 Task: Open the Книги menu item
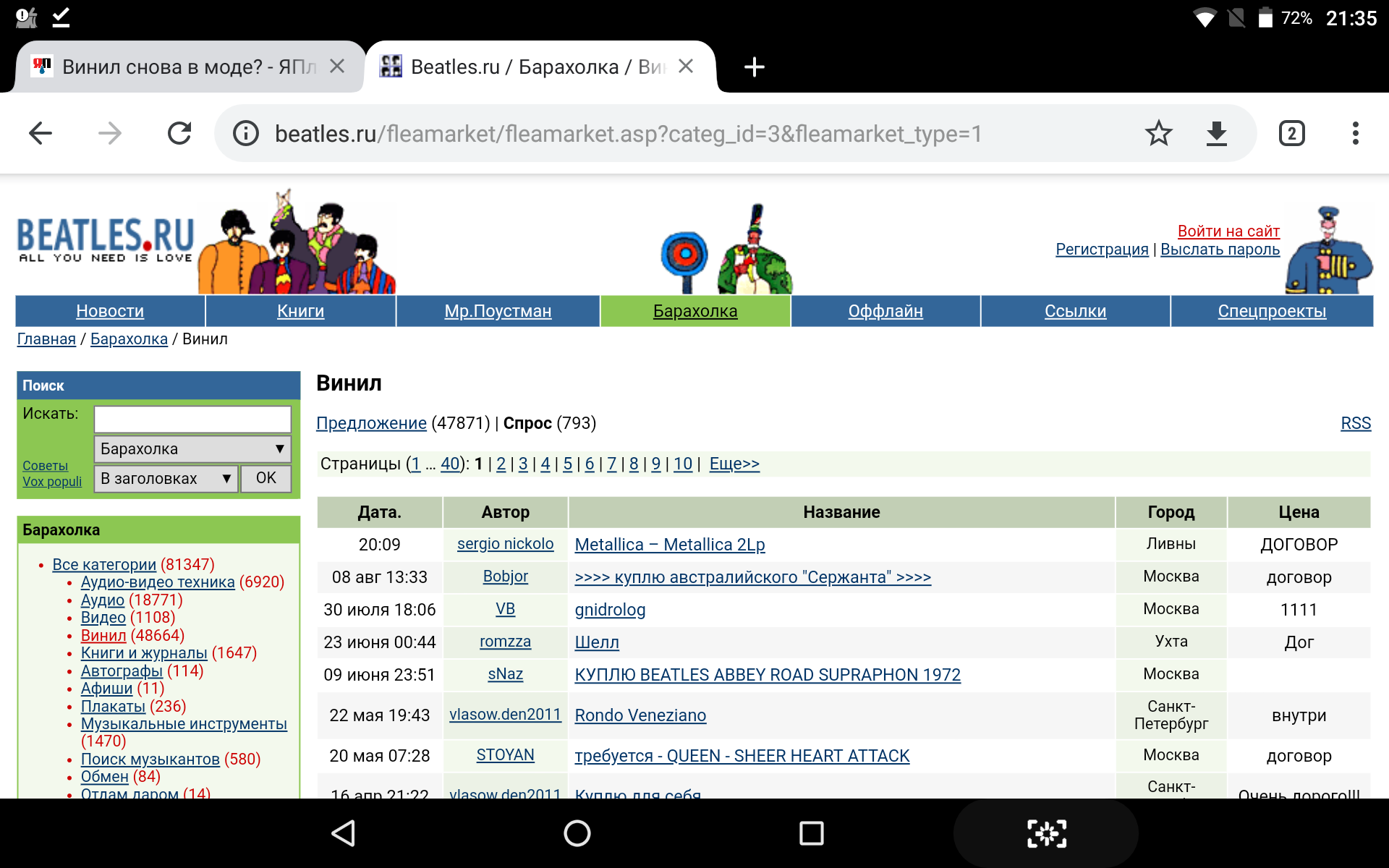coord(300,311)
